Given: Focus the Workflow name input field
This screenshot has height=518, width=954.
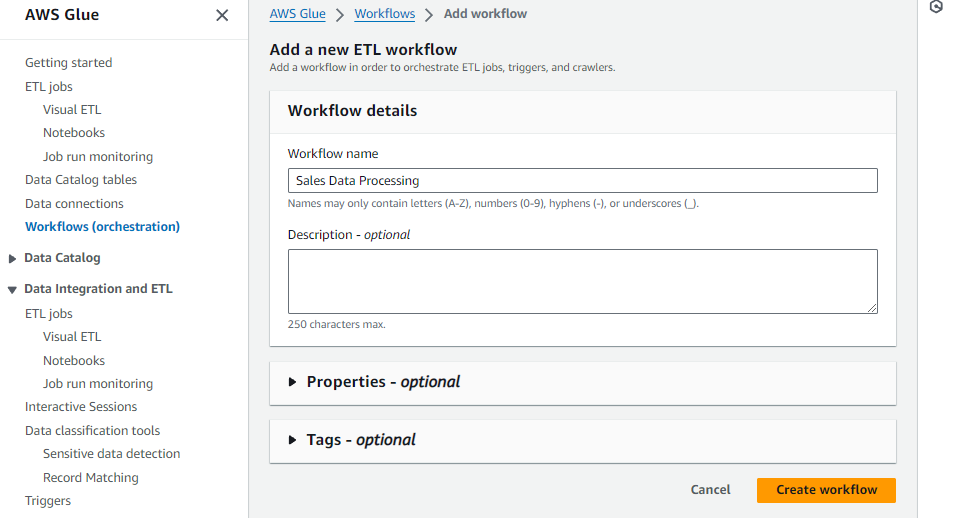Looking at the screenshot, I should tap(582, 181).
